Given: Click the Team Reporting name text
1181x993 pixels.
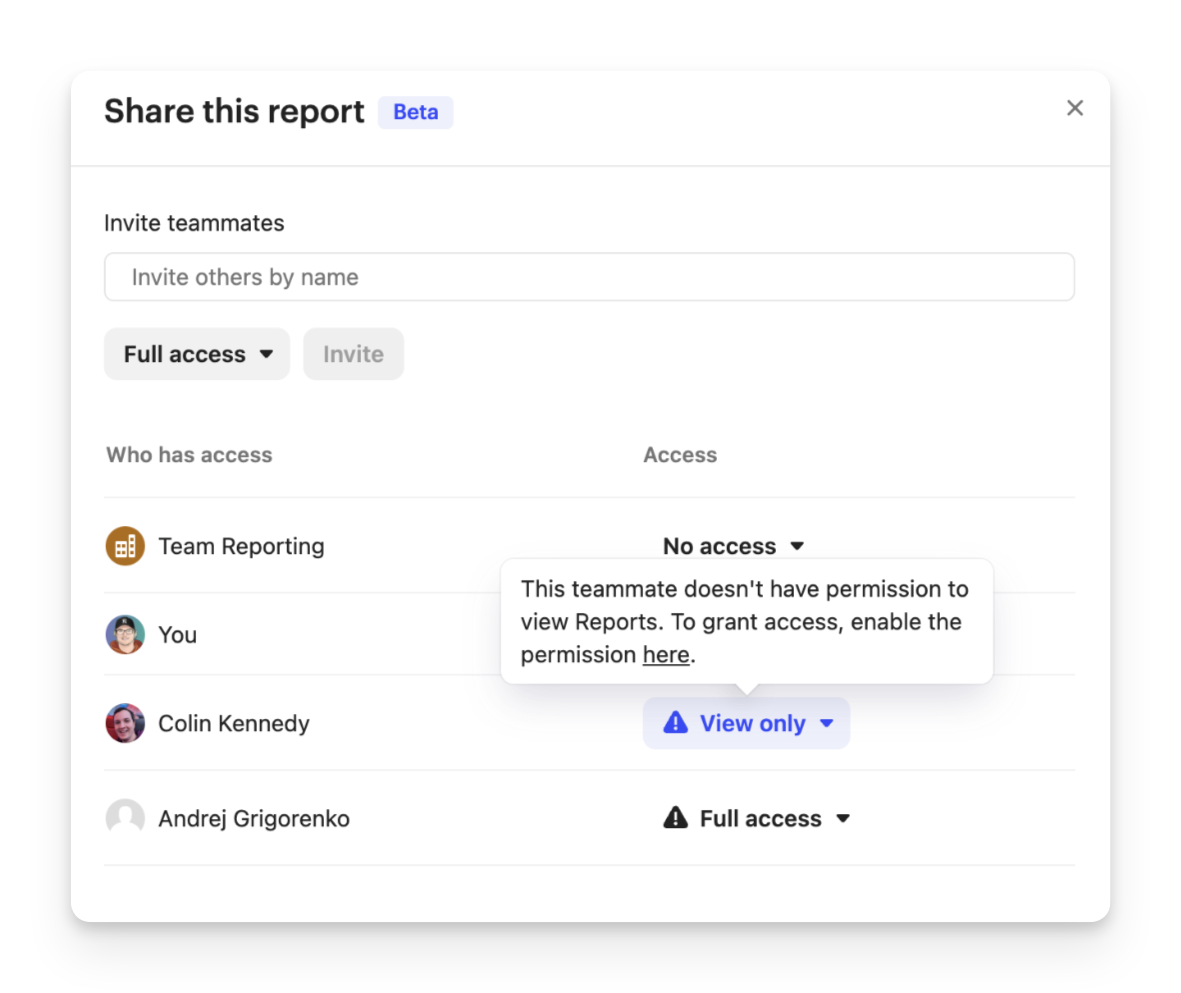Looking at the screenshot, I should pos(241,546).
